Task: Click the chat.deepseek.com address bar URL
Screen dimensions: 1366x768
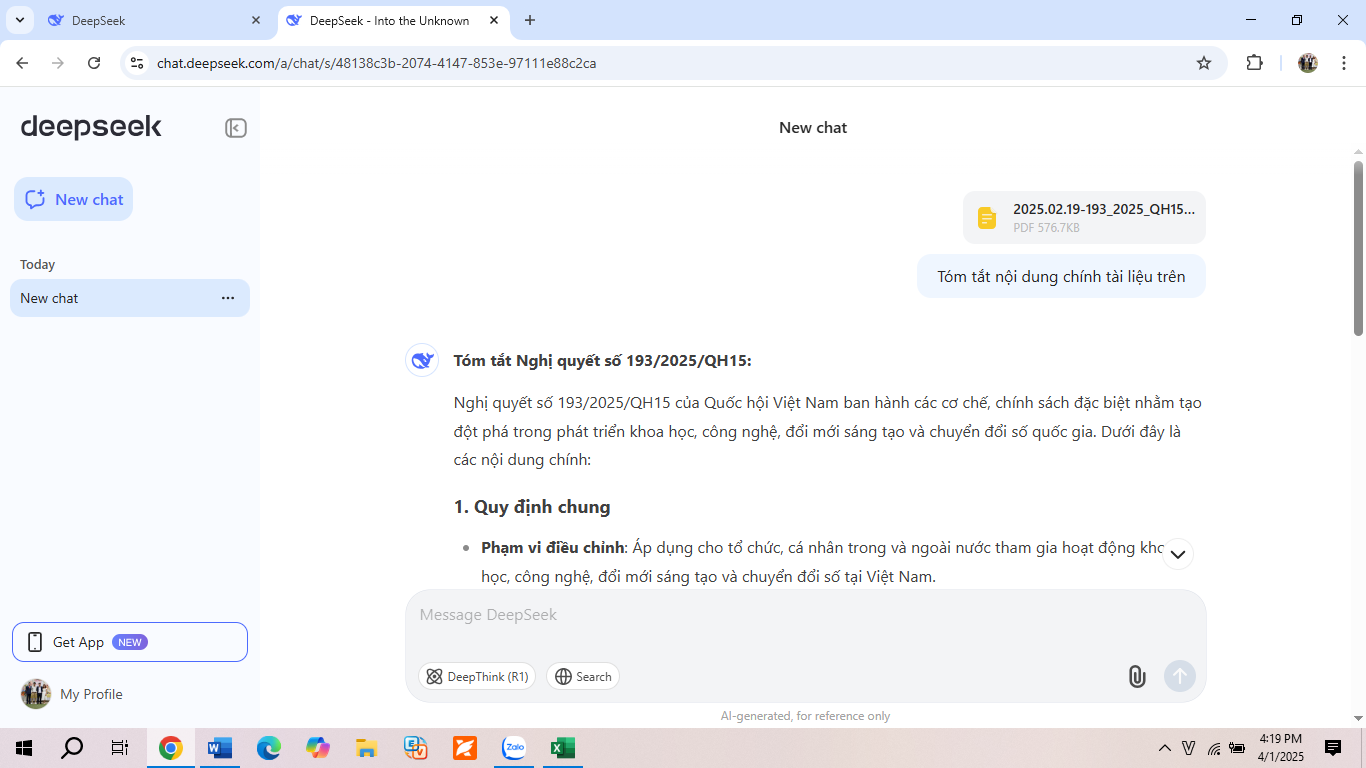Action: [x=377, y=63]
